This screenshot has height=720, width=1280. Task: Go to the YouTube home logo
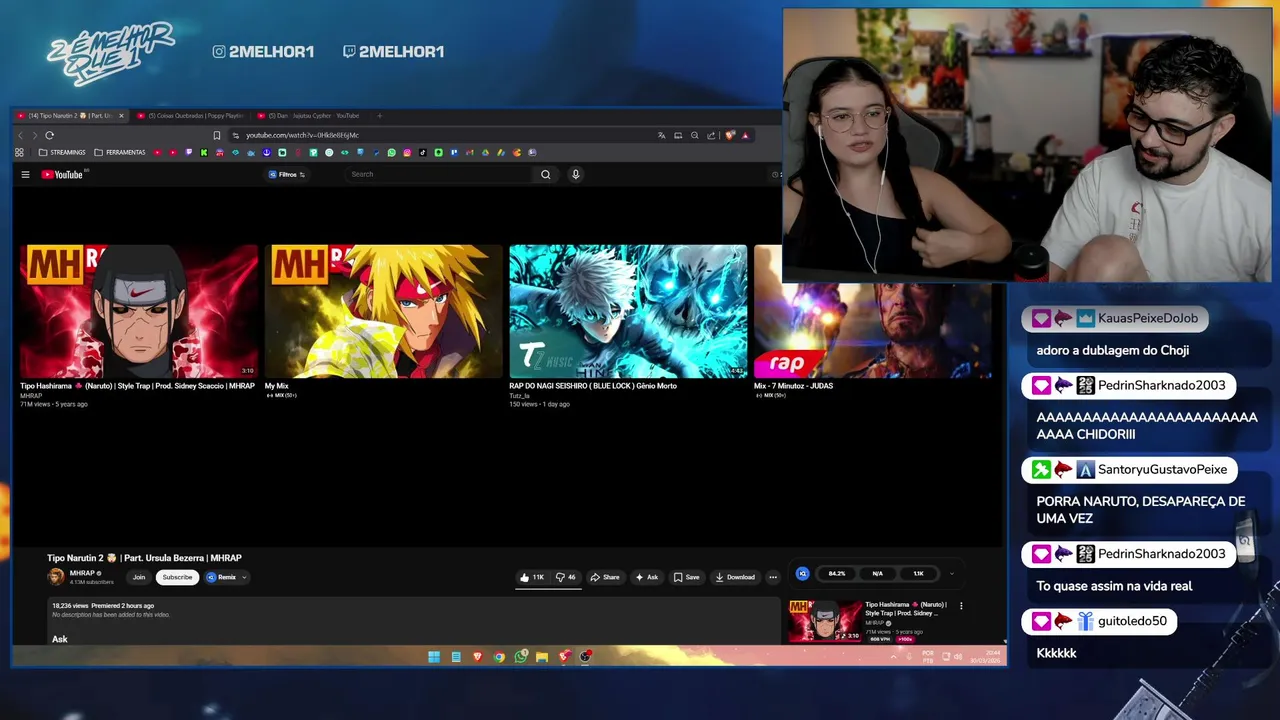point(62,174)
